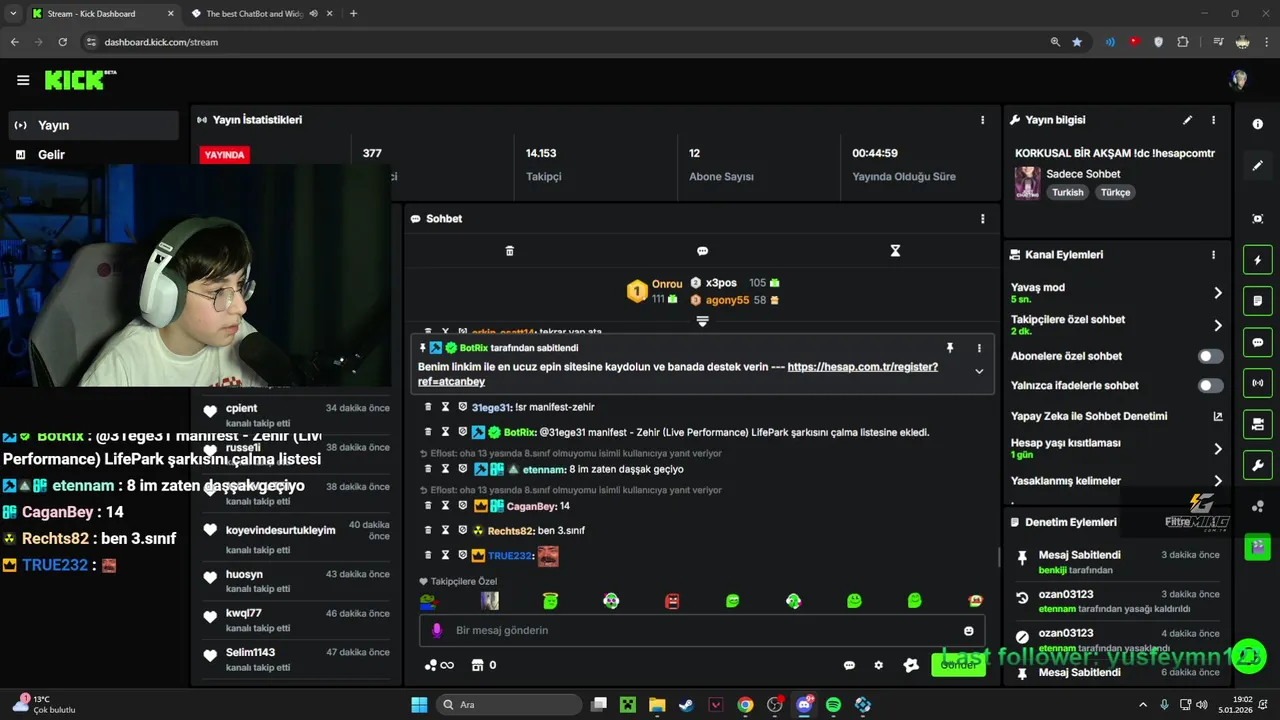Toggle Yalnızca ifadelerle sohbet switch
Image resolution: width=1280 pixels, height=720 pixels.
1211,385
